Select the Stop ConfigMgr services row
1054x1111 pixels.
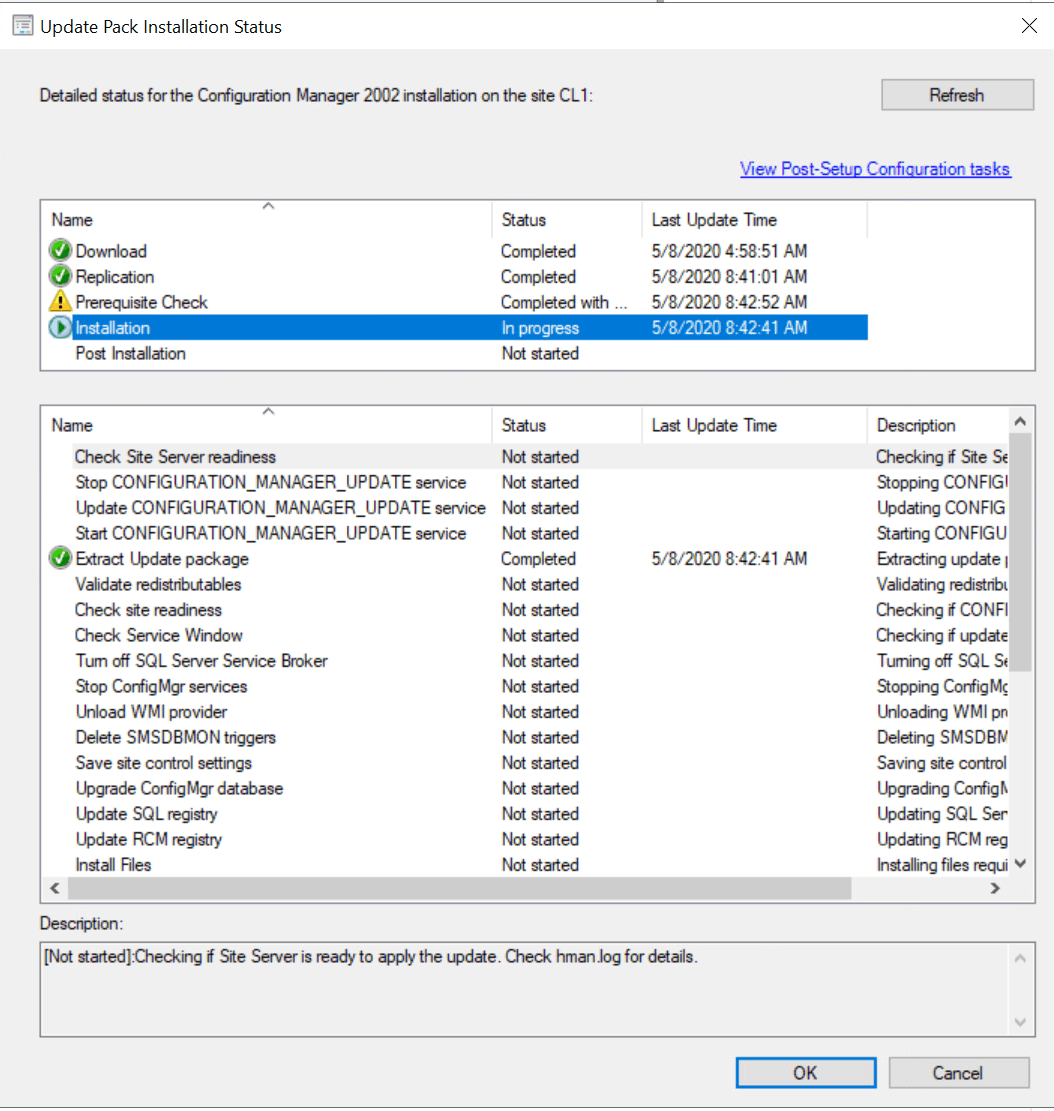(x=526, y=686)
